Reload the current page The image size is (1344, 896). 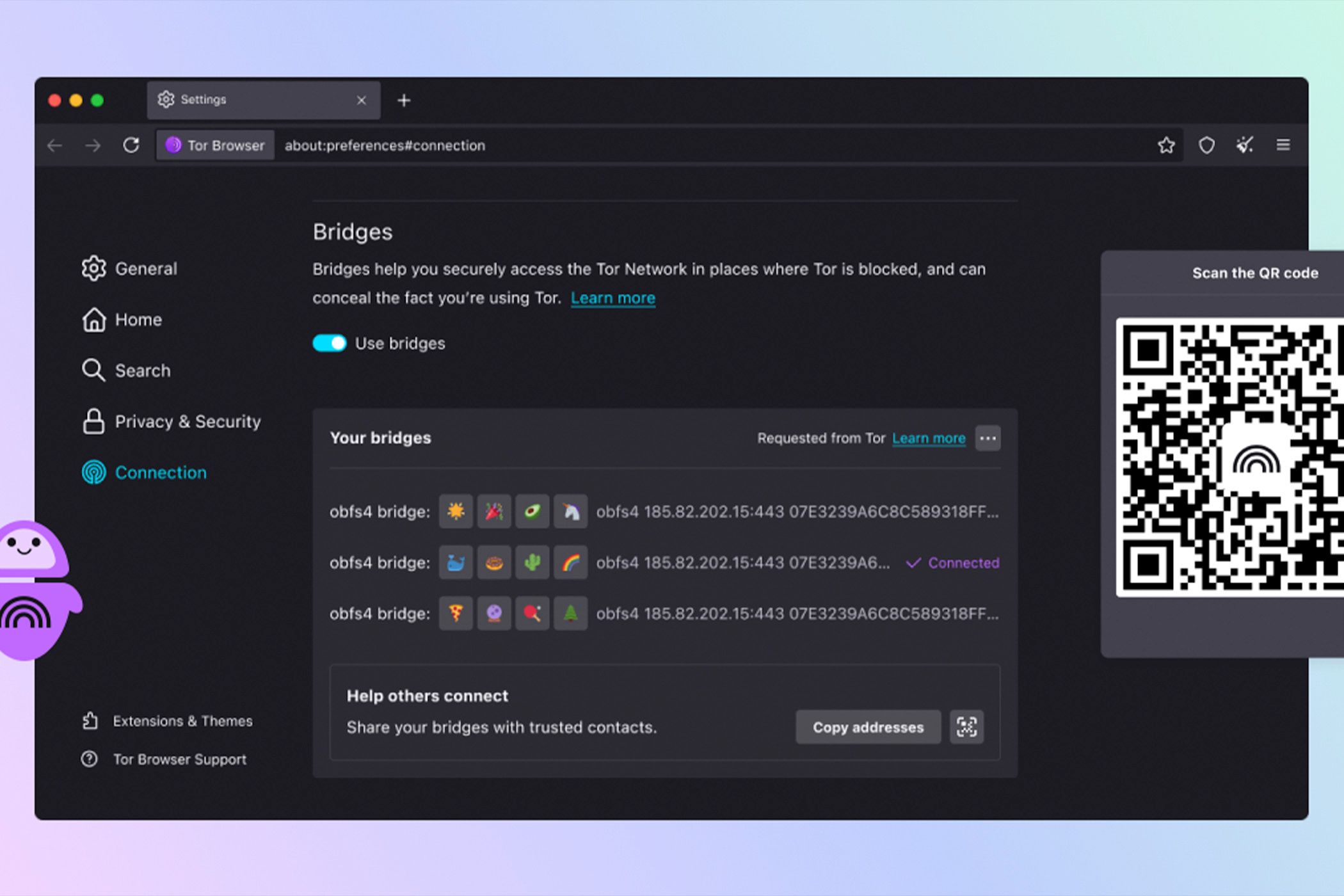[x=131, y=145]
